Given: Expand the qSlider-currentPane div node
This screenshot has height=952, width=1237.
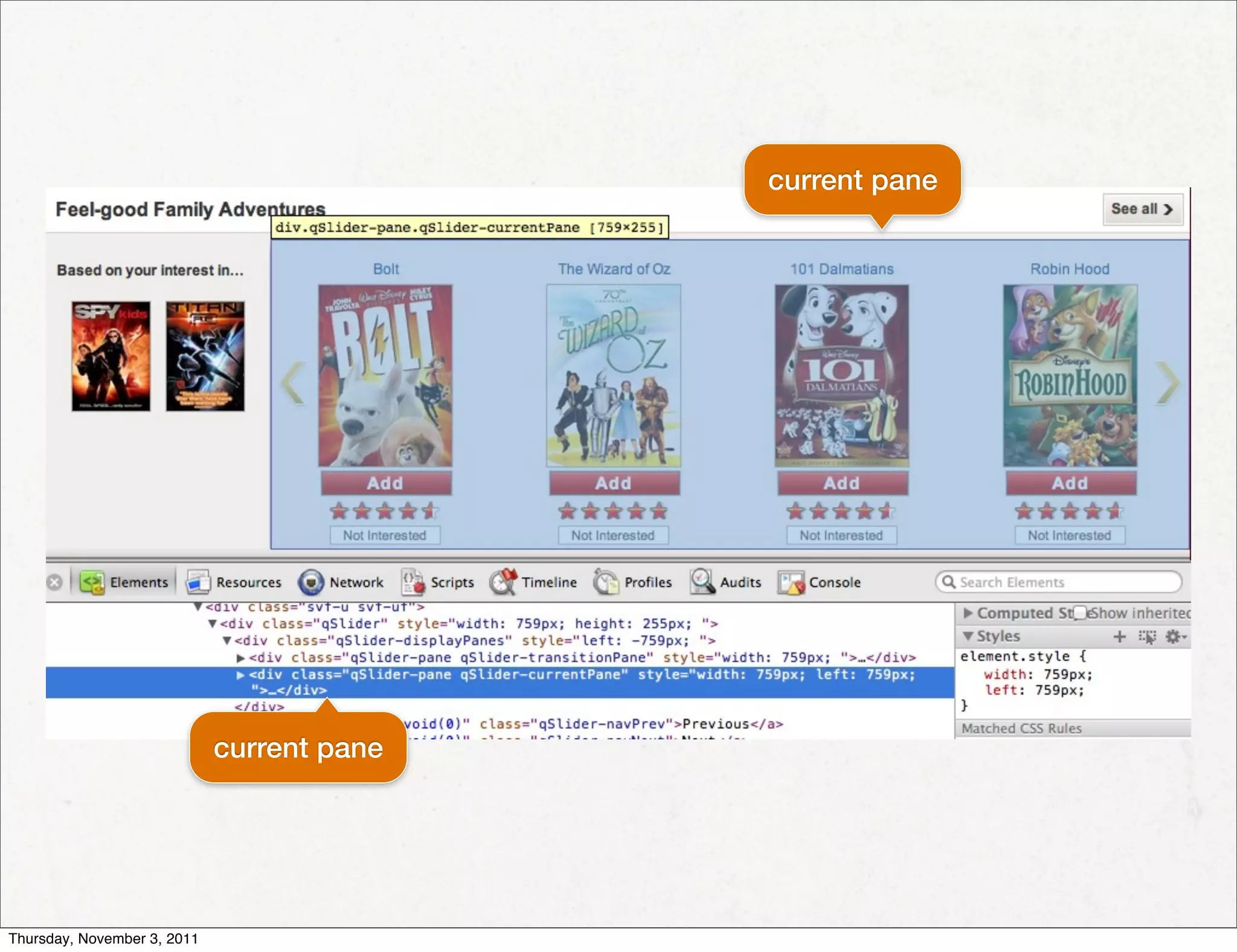Looking at the screenshot, I should click(240, 675).
